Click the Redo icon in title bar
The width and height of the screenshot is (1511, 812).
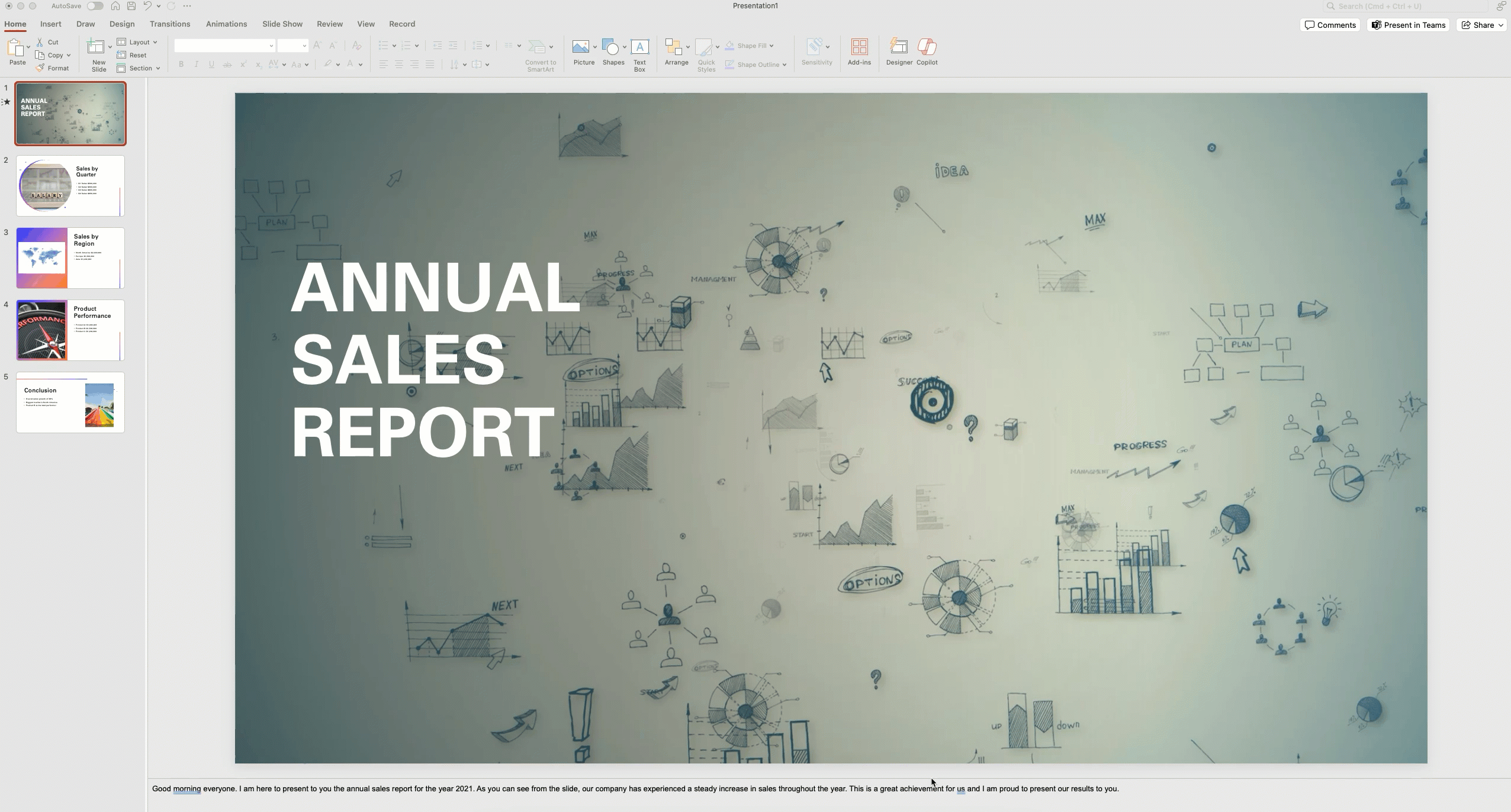[171, 6]
